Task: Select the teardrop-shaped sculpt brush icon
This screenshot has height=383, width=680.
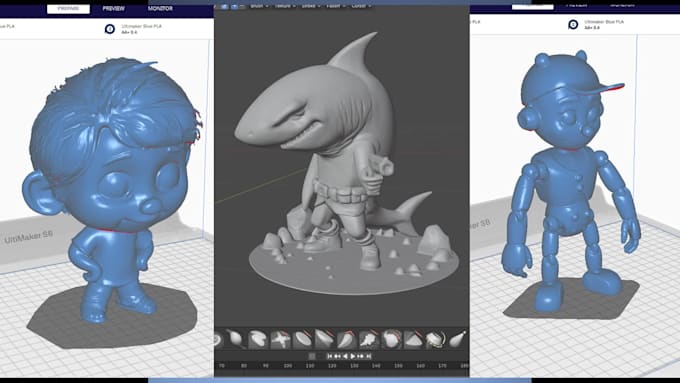Action: [x=235, y=339]
